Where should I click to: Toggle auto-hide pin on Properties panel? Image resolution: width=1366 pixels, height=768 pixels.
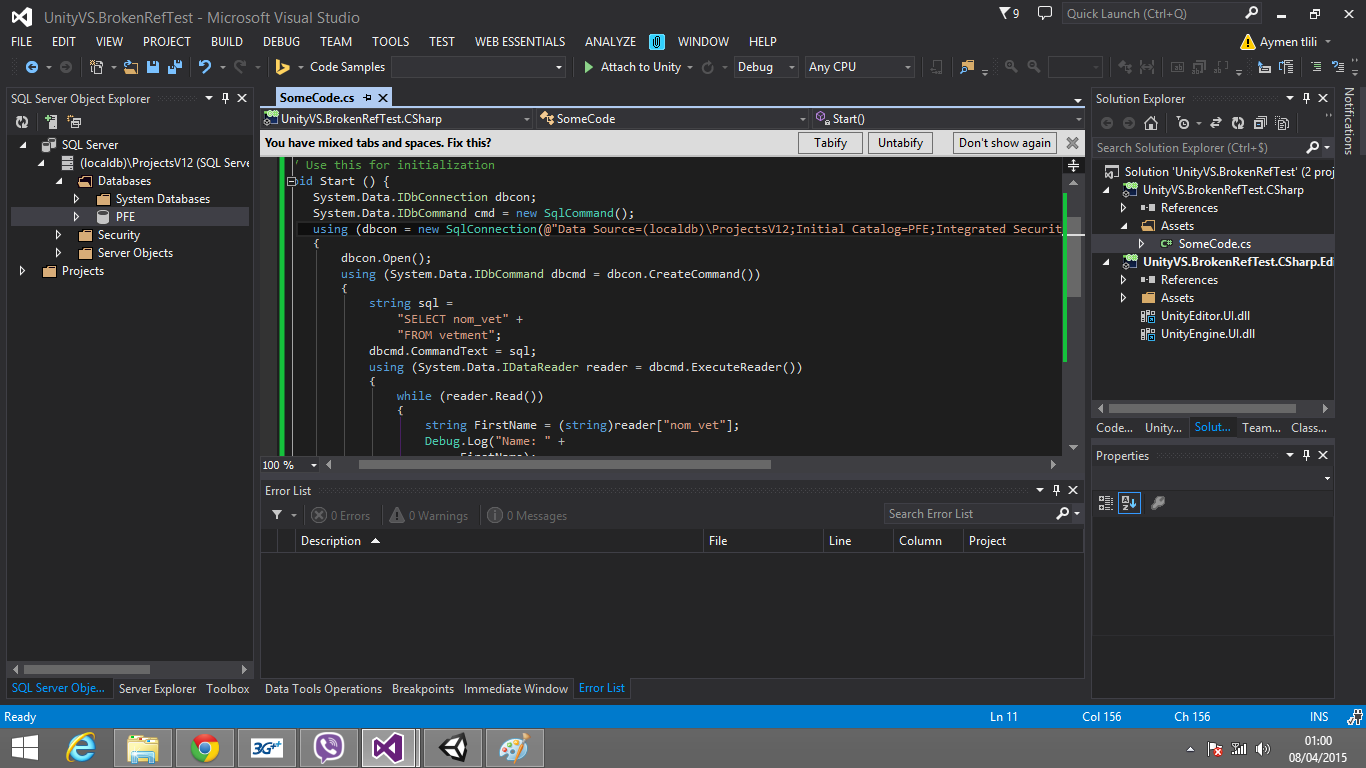click(1306, 455)
